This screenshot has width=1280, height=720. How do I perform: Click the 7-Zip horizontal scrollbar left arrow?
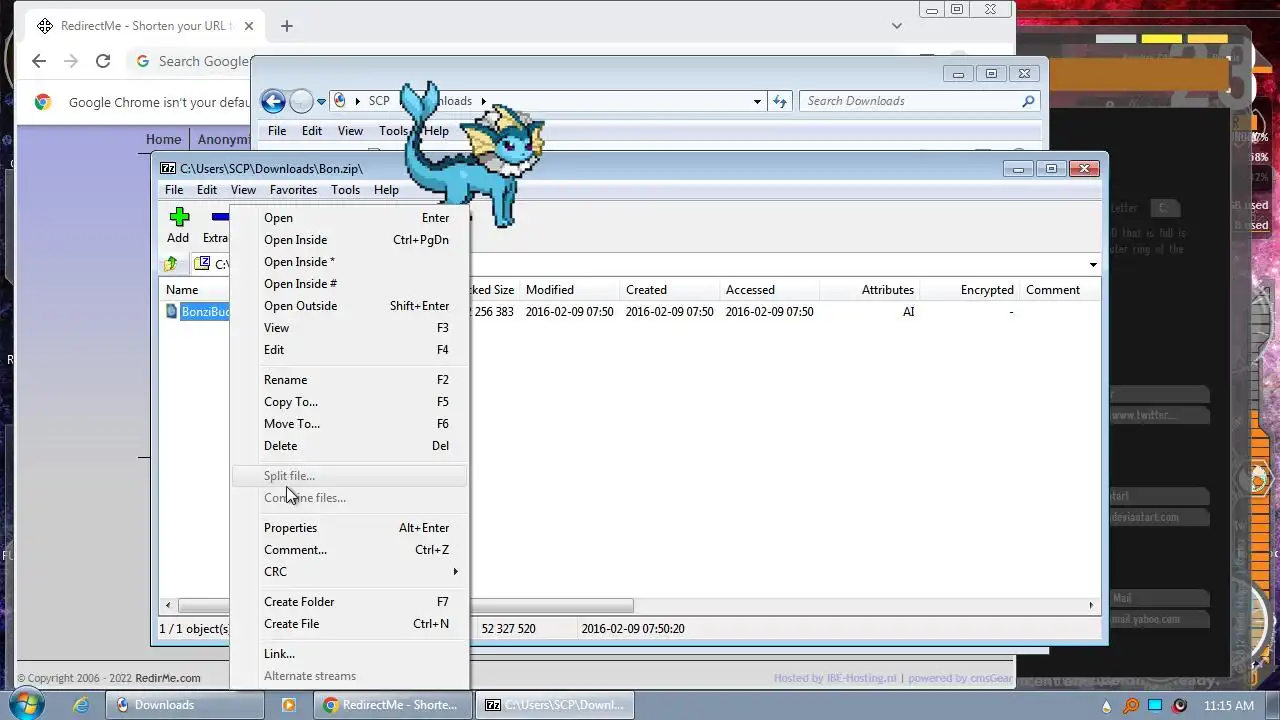point(168,605)
